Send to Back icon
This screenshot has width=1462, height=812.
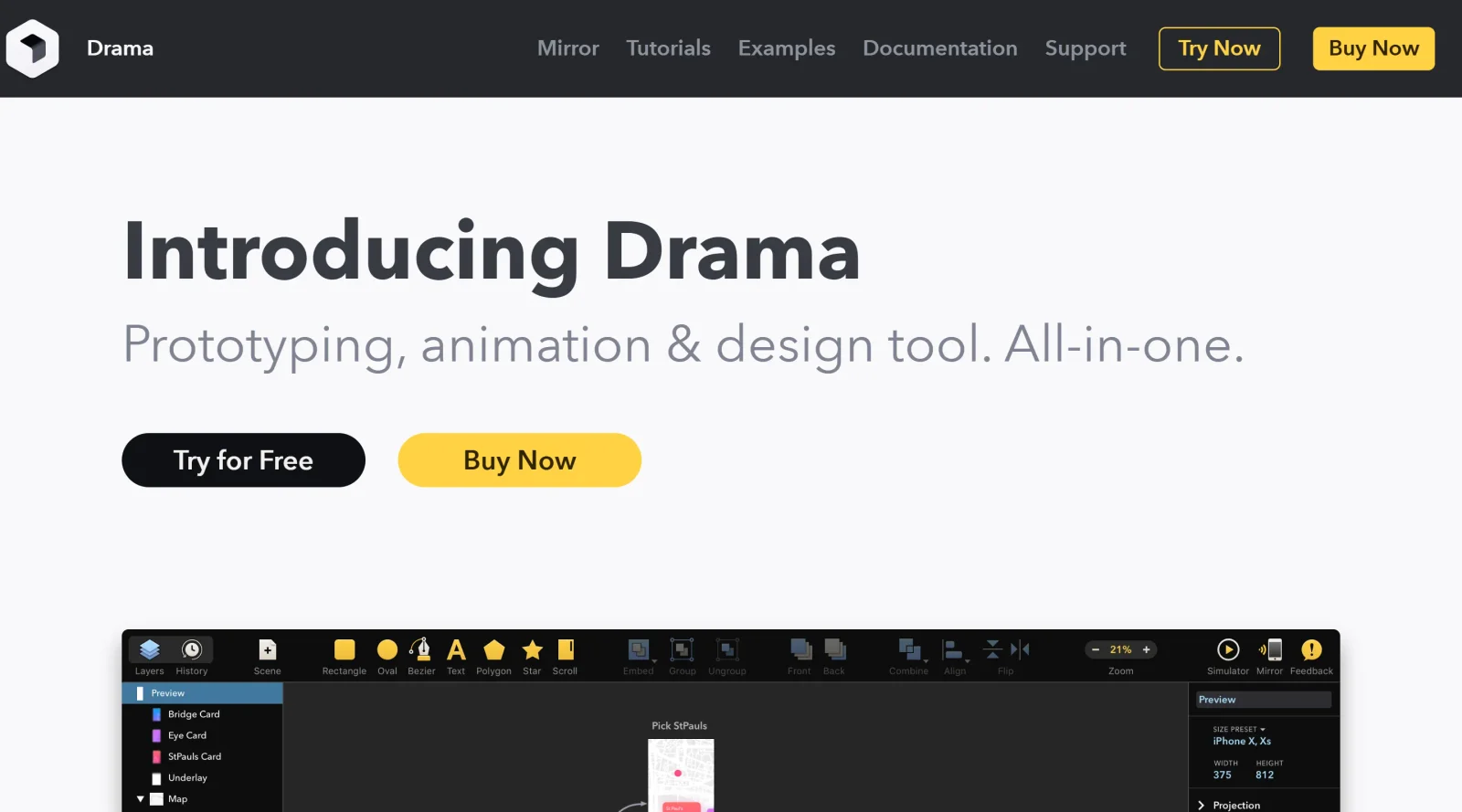coord(835,649)
